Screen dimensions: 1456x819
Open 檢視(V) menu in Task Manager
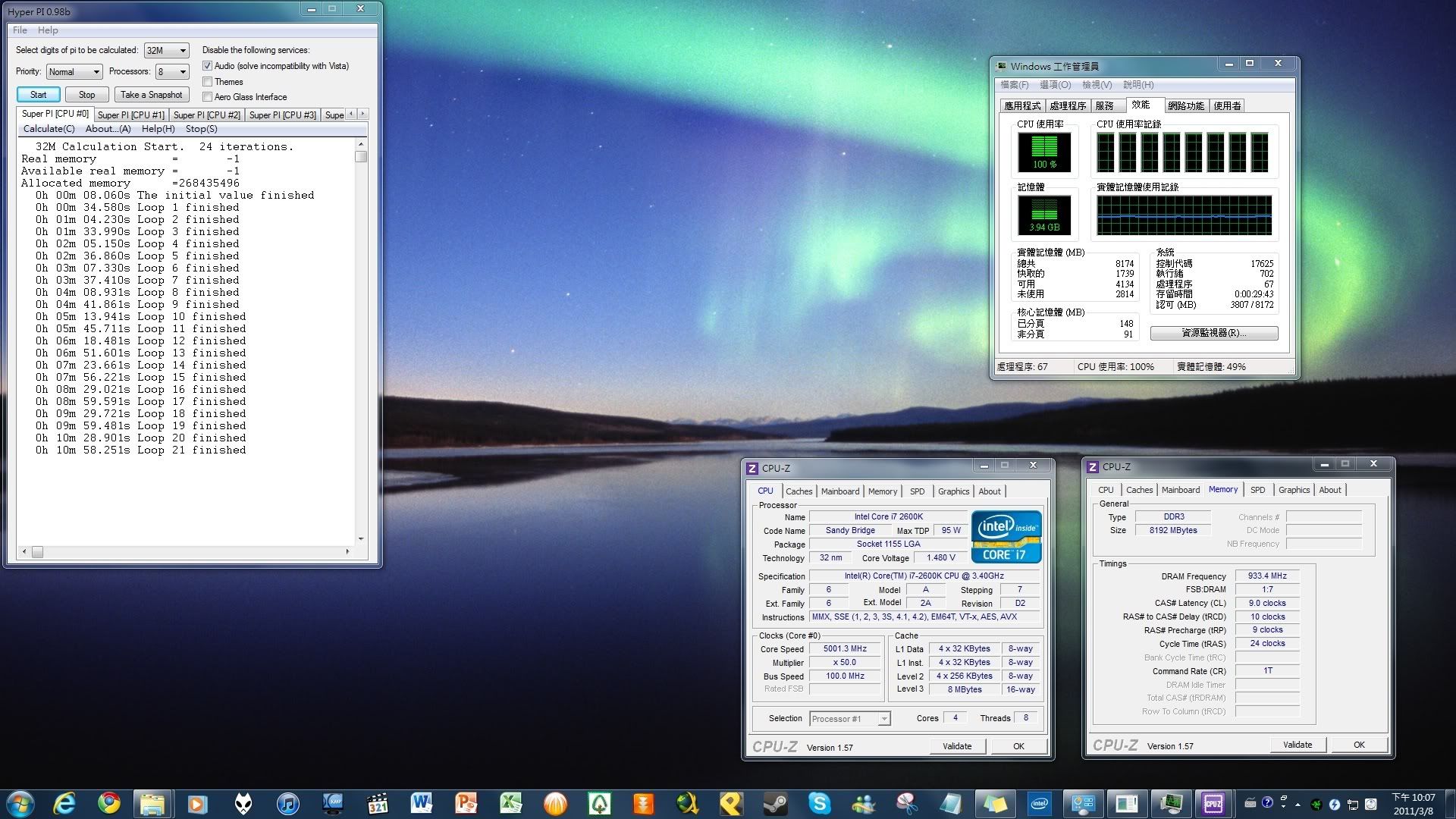click(x=1097, y=85)
